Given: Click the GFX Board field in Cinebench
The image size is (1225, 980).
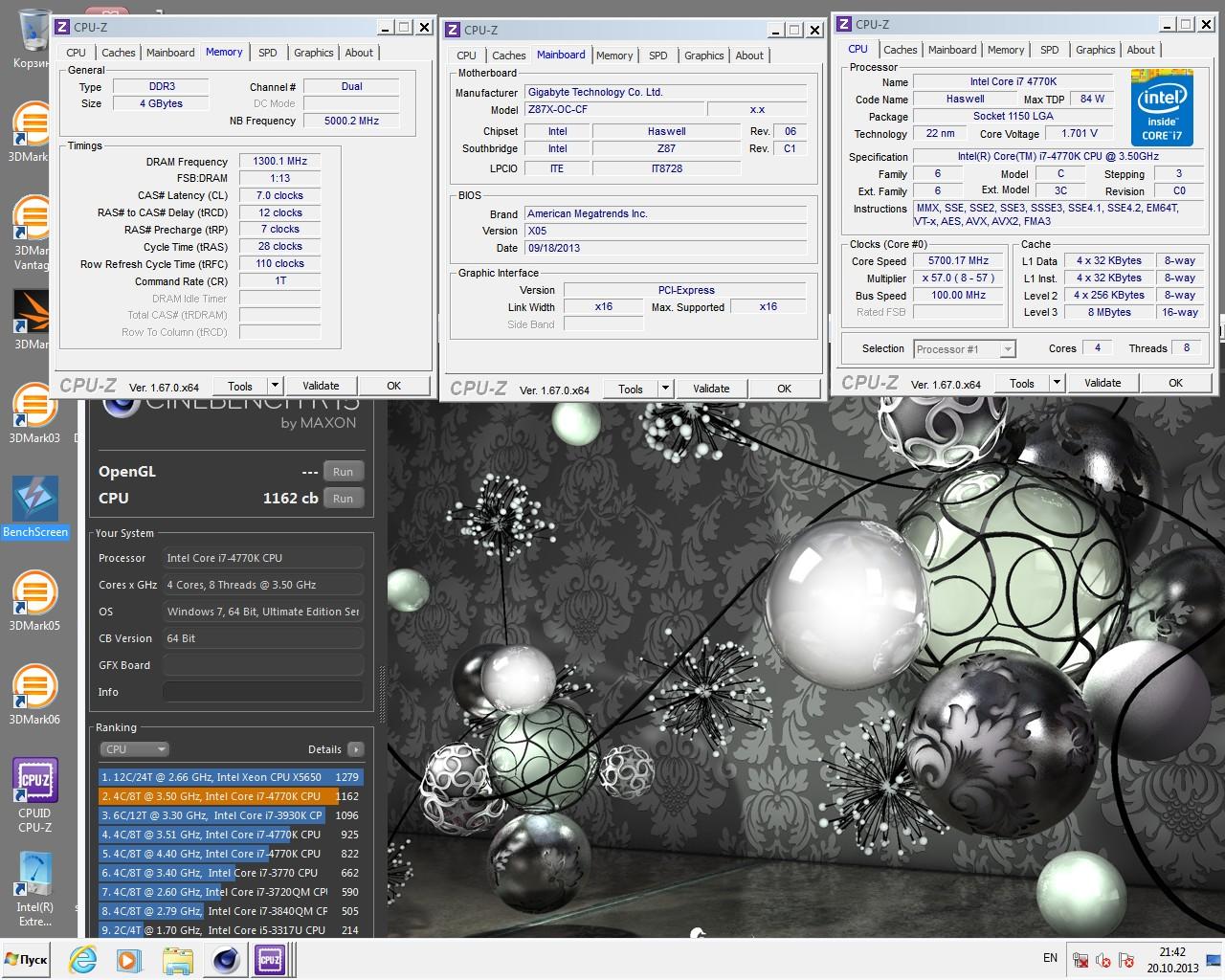Looking at the screenshot, I should [x=262, y=665].
